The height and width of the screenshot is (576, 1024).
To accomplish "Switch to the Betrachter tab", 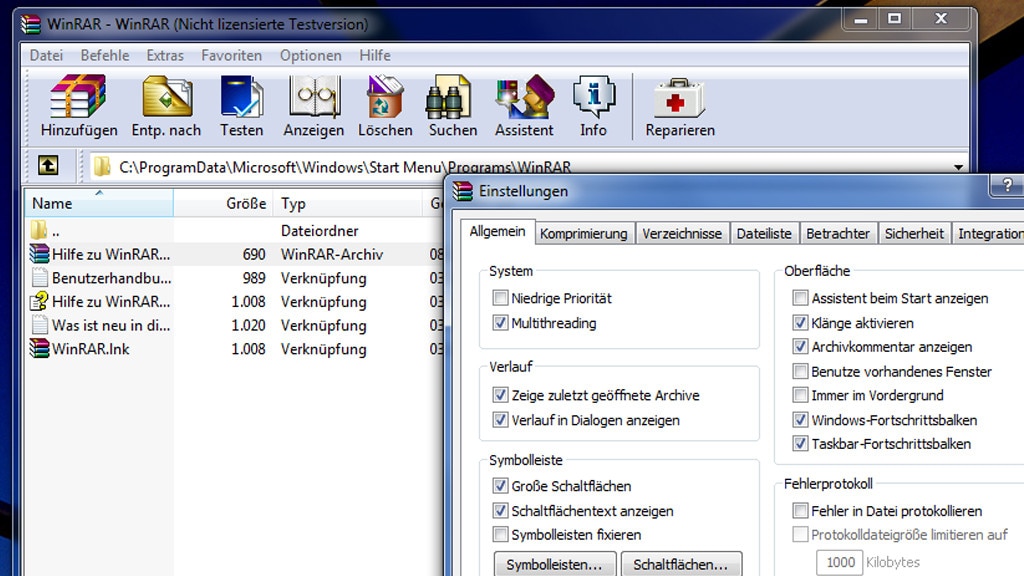I will pyautogui.click(x=838, y=233).
